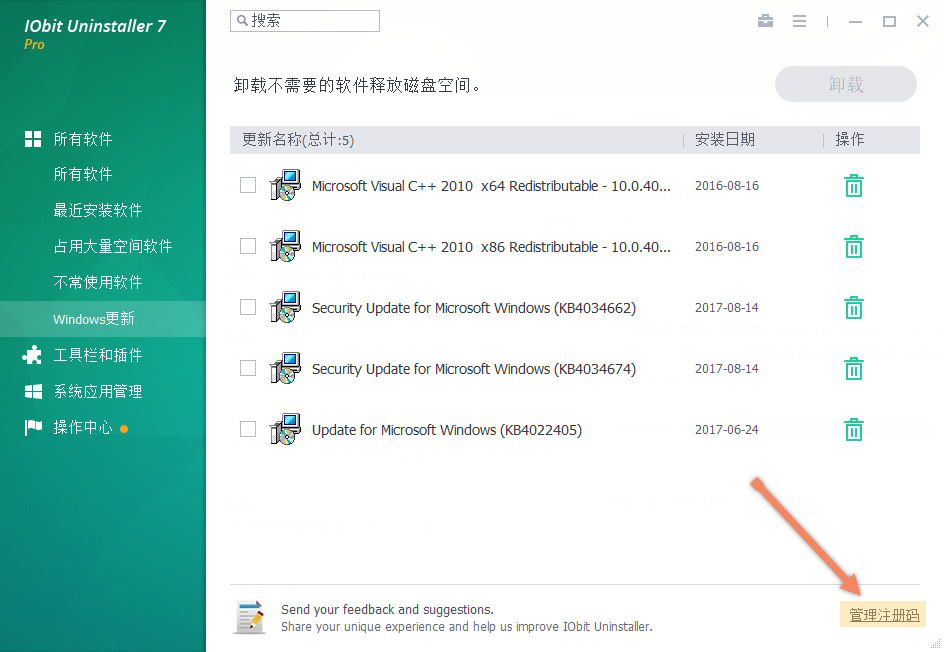Open 工具栏和插件 section
The height and width of the screenshot is (652, 944).
[x=98, y=355]
